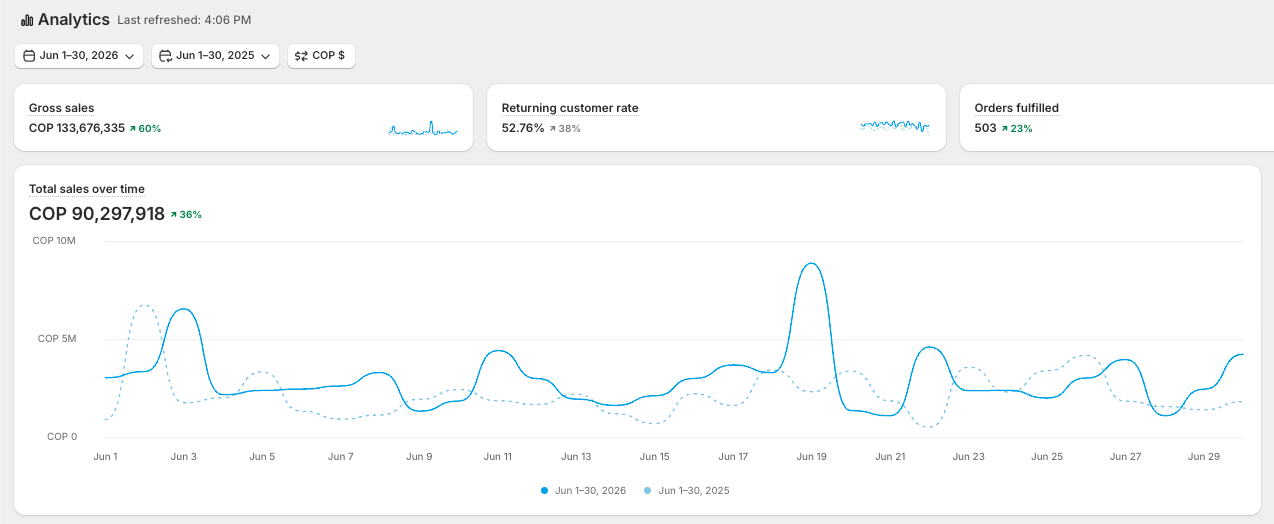Image resolution: width=1274 pixels, height=524 pixels.
Task: Click the 36% total sales change indicator
Action: (186, 214)
